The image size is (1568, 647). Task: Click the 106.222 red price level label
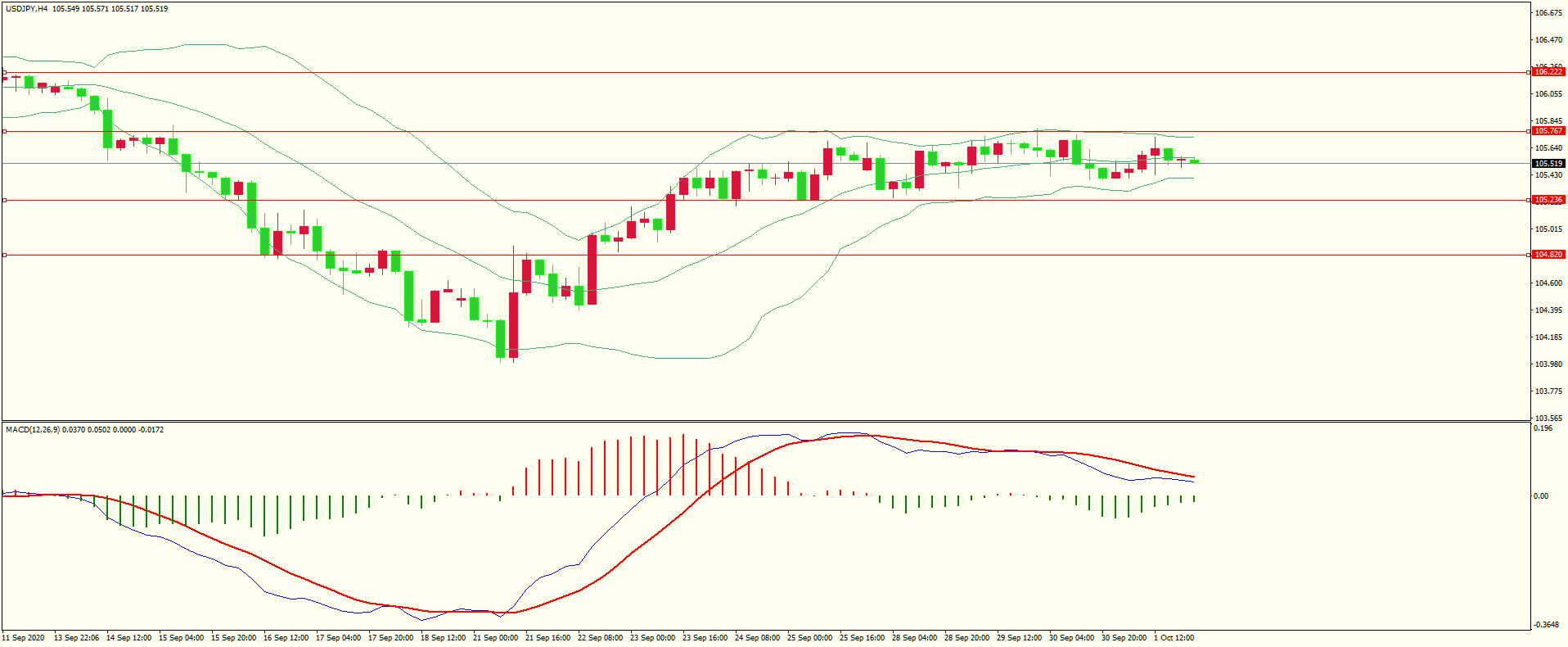tap(1548, 72)
